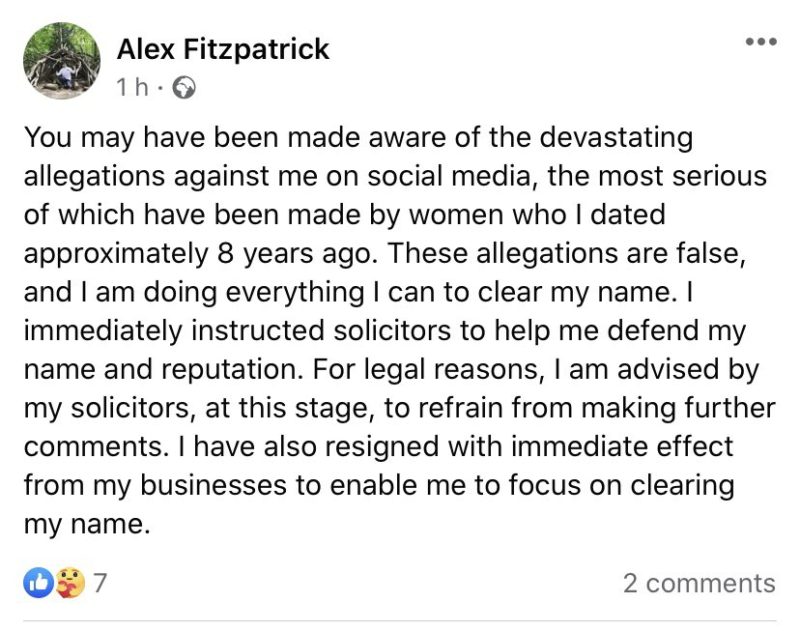Open the three-dot post options menu
The width and height of the screenshot is (800, 631).
(760, 42)
